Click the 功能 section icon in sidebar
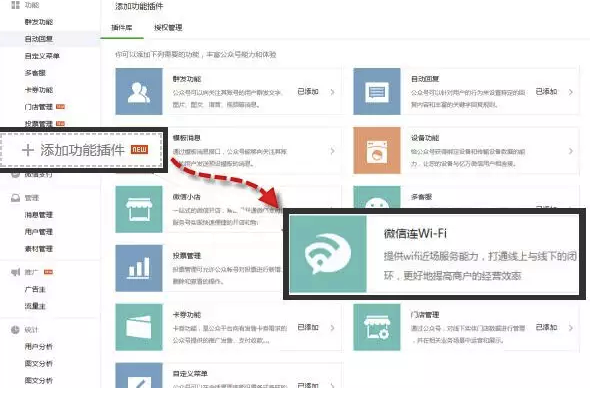 click(15, 5)
